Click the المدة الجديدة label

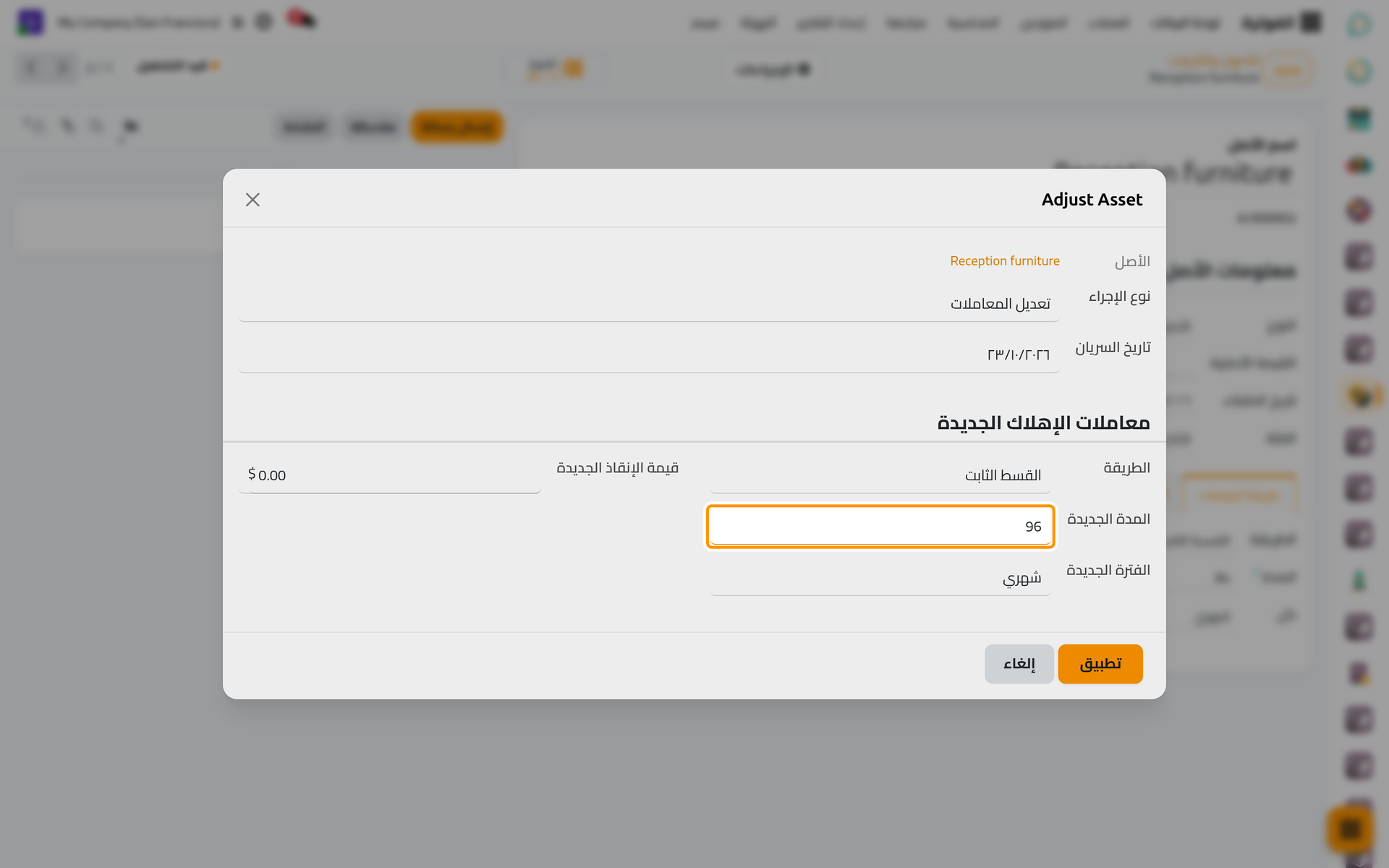pos(1108,519)
